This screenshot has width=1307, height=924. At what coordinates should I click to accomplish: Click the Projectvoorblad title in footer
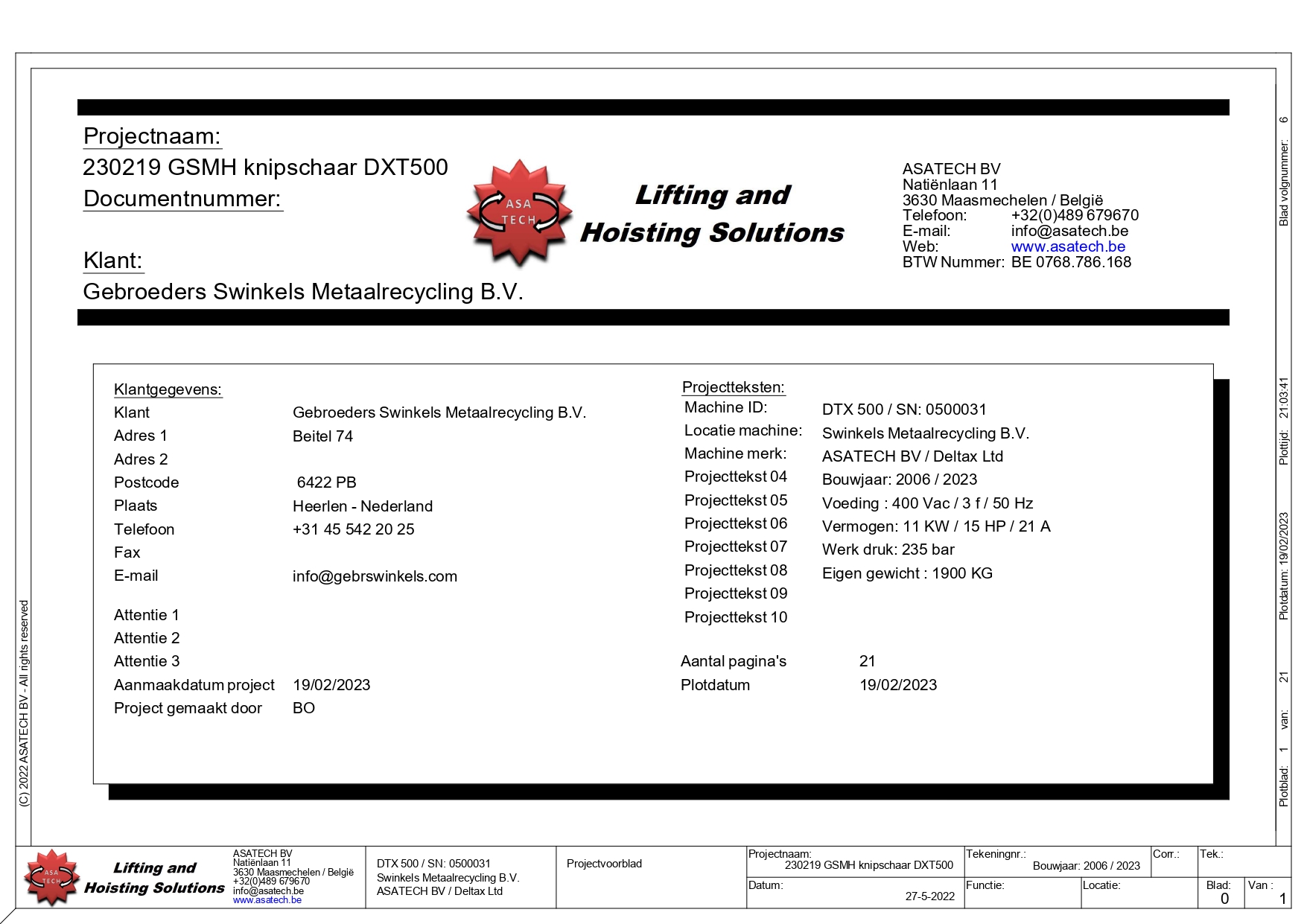coord(604,864)
